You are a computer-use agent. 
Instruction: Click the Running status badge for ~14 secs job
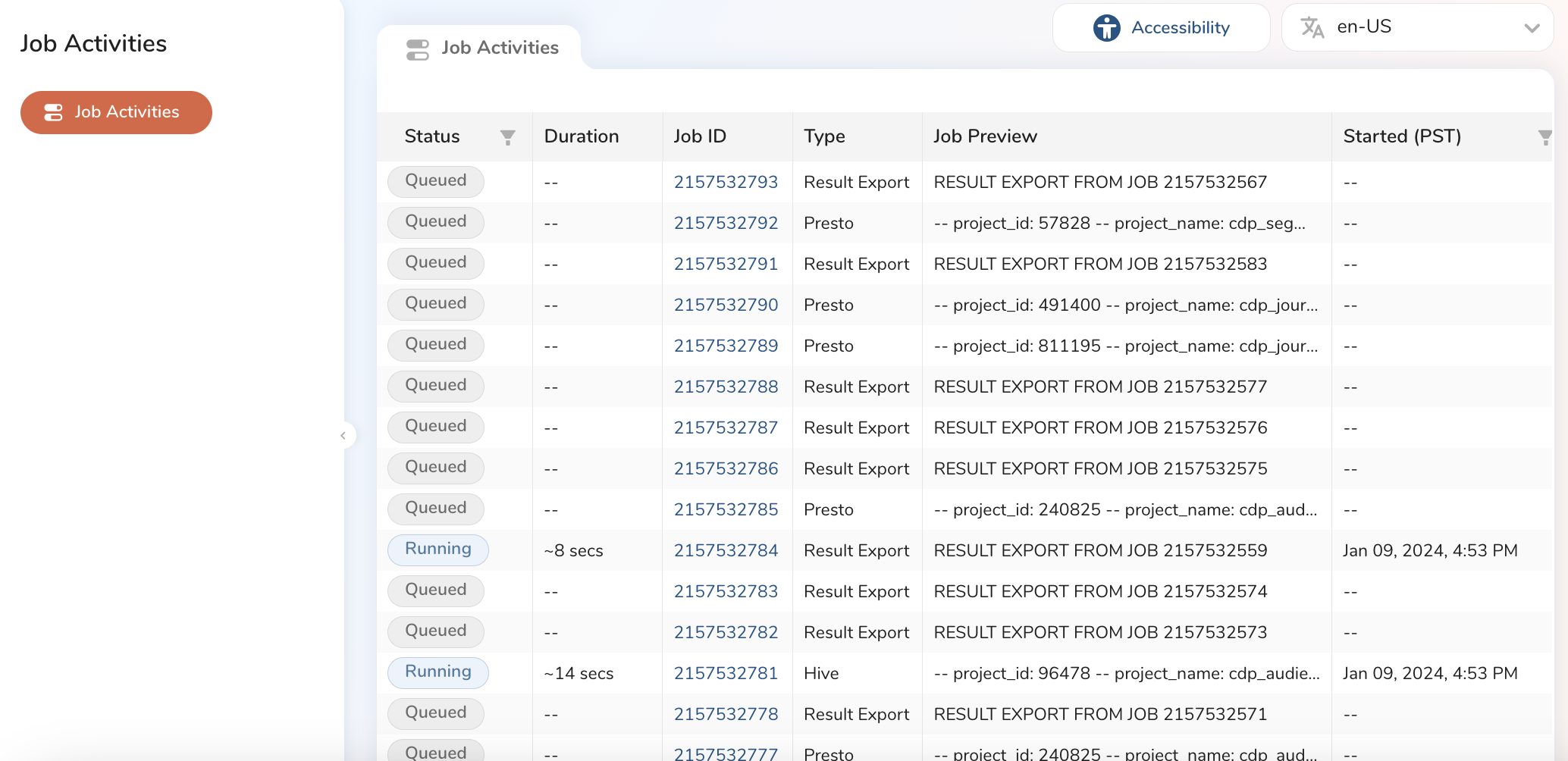click(x=437, y=672)
